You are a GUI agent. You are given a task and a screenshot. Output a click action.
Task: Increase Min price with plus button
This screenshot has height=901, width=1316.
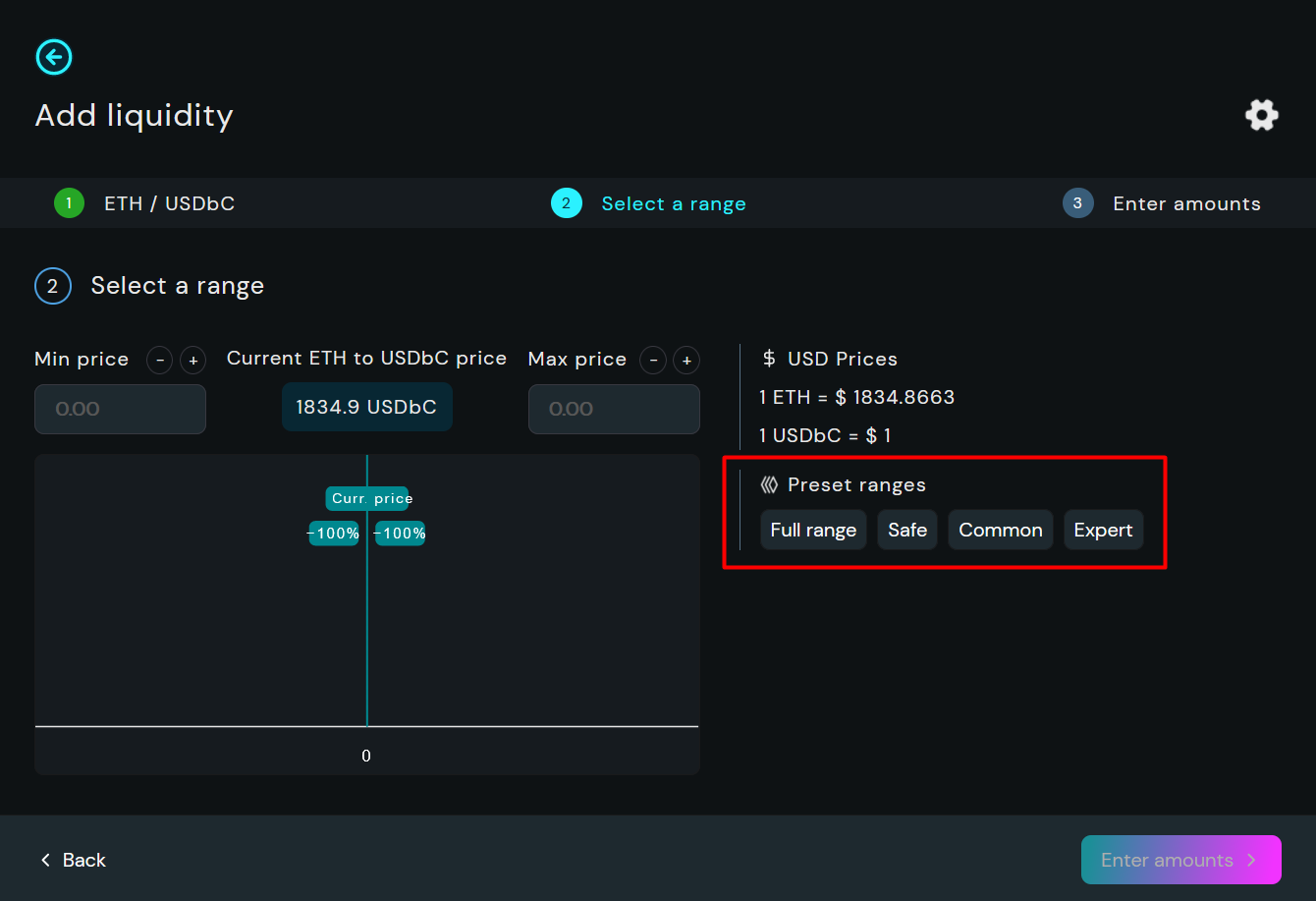192,361
